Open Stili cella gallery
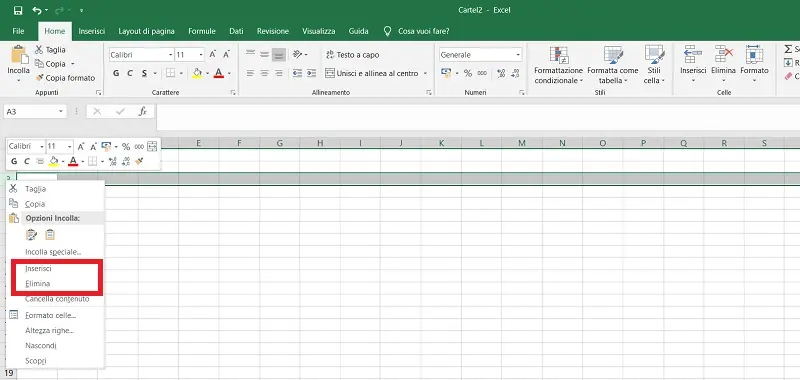 coord(654,65)
